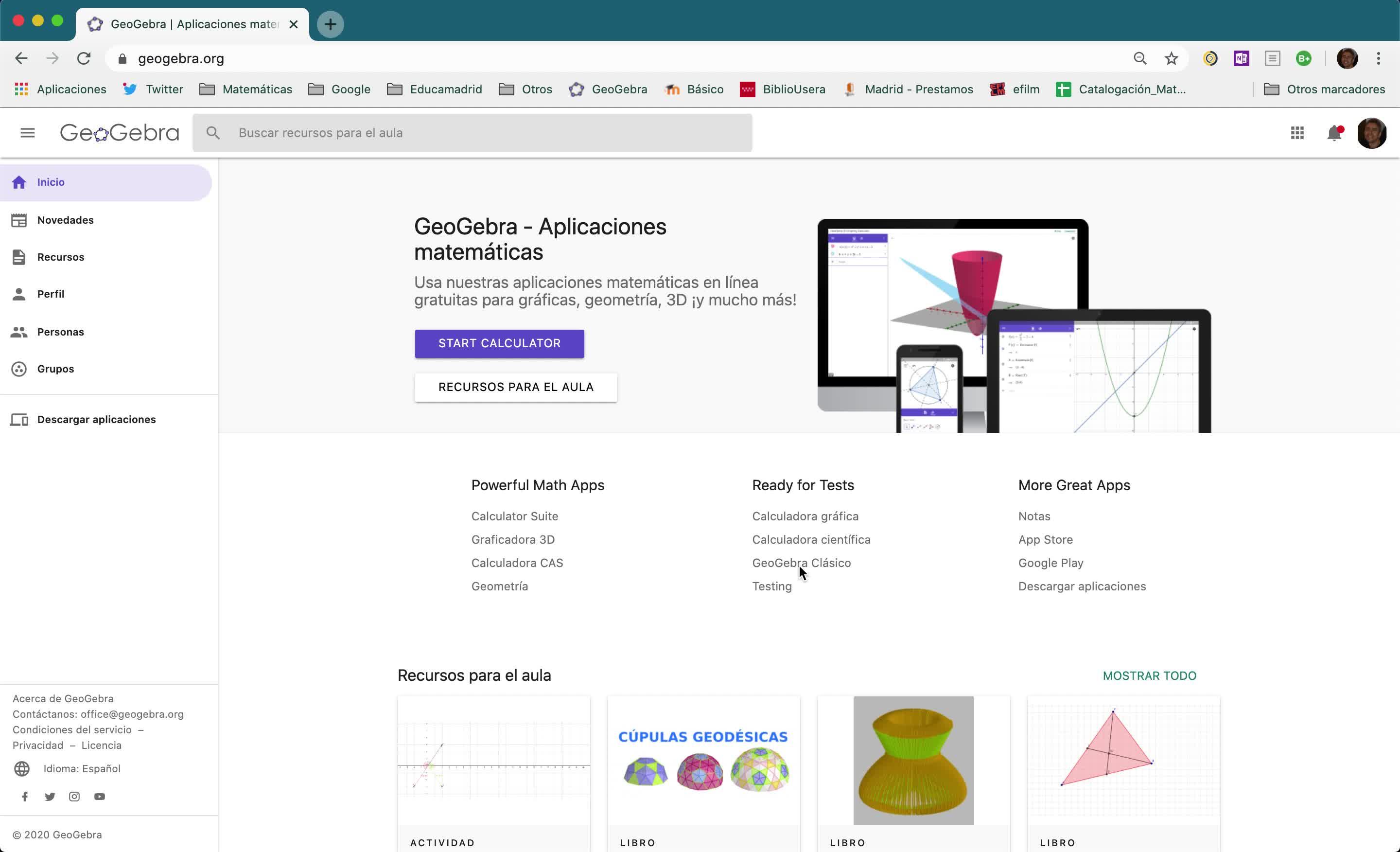Viewport: 1400px width, 852px height.
Task: Open the Chrome three-dot menu
Action: [1379, 58]
